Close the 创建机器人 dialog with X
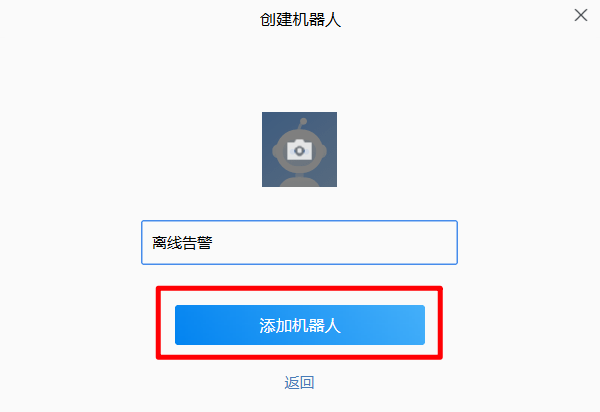The image size is (600, 412). [580, 15]
